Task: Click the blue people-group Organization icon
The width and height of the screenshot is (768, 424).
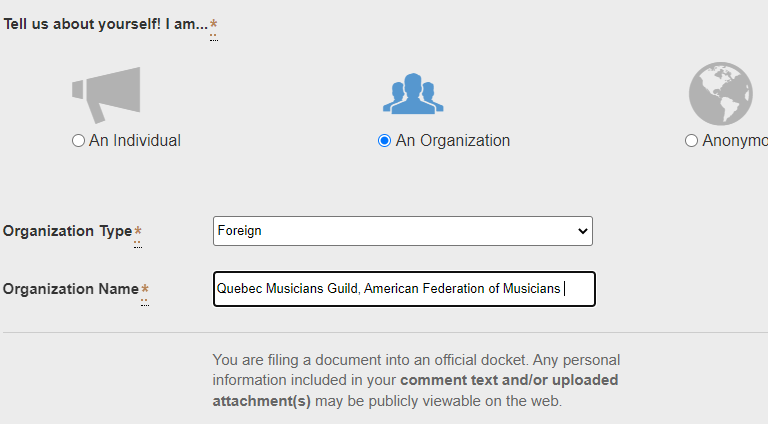Action: tap(413, 94)
